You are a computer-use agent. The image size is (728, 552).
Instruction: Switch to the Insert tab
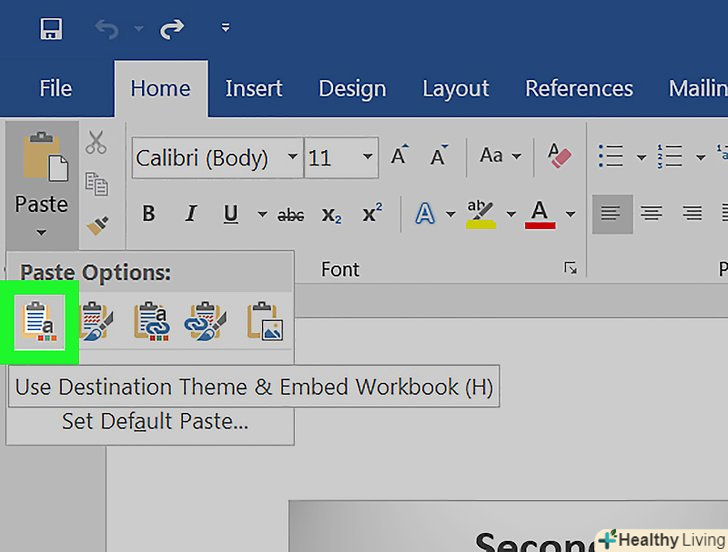coord(254,88)
